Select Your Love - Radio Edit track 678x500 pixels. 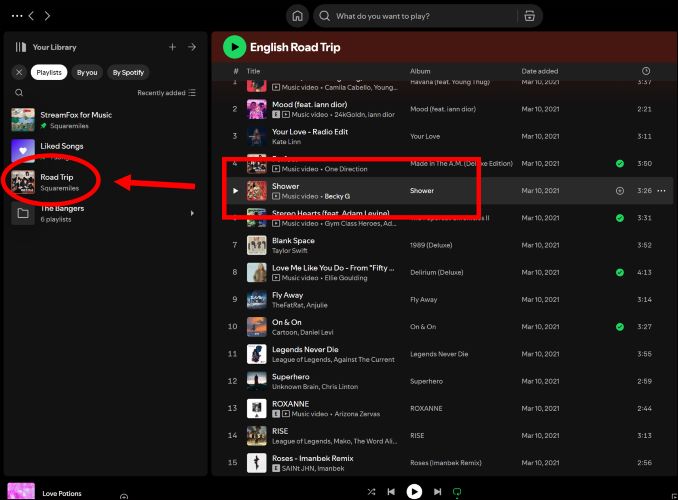point(310,132)
